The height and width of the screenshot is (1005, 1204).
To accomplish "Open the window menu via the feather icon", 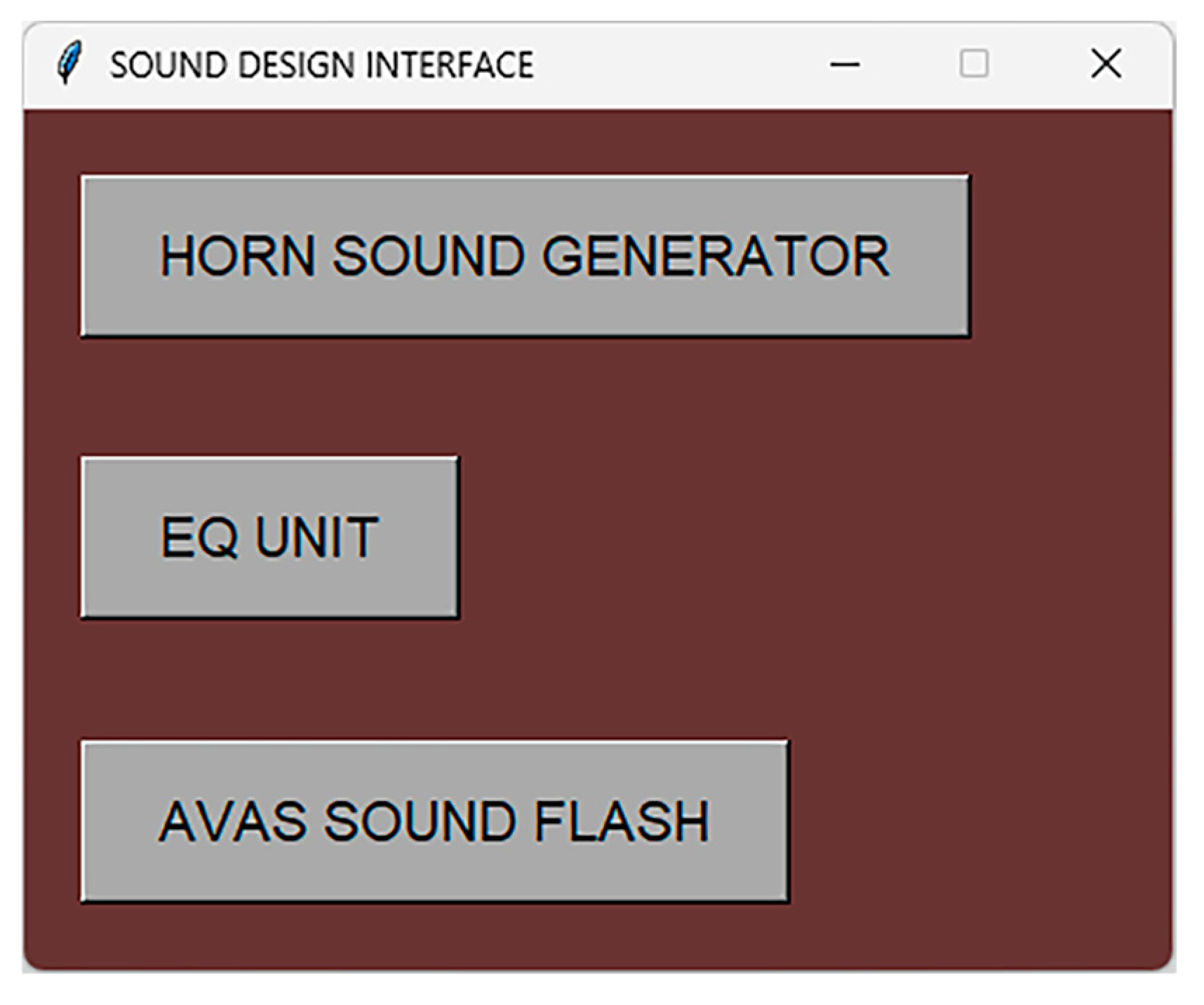I will click(68, 63).
